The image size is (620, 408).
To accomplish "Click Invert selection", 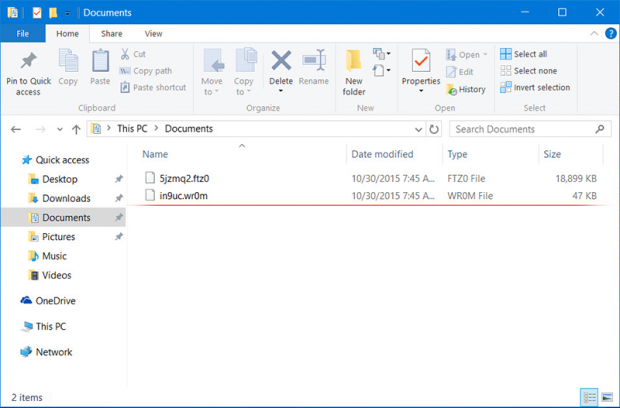I will tap(535, 87).
